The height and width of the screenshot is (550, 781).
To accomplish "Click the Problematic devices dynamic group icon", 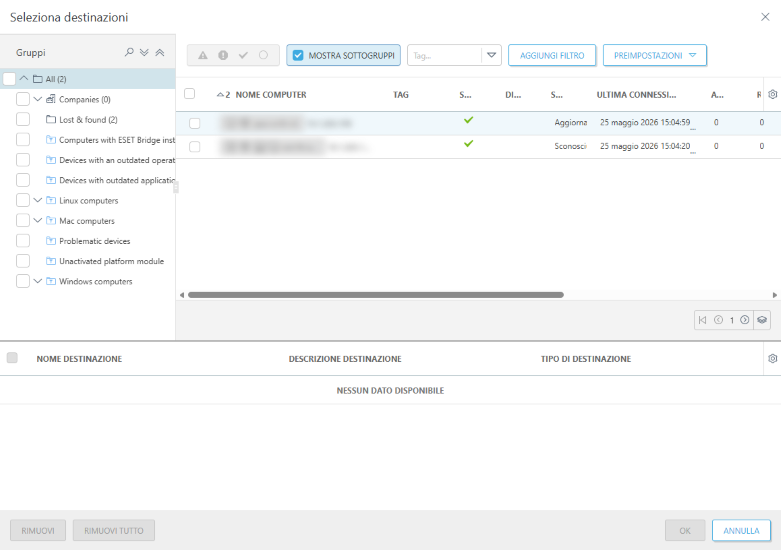I will point(51,241).
